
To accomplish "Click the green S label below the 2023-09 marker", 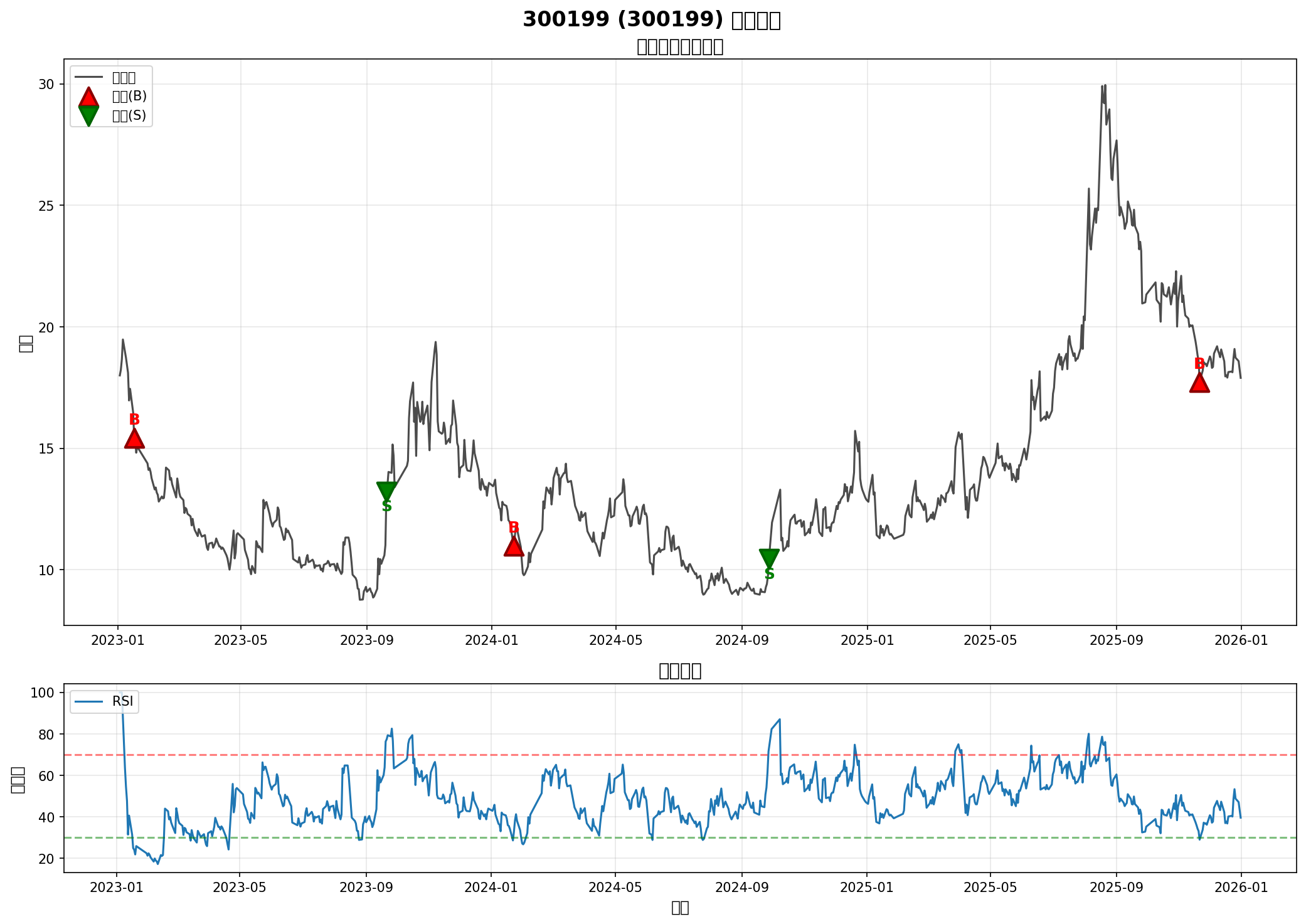I will click(x=386, y=506).
